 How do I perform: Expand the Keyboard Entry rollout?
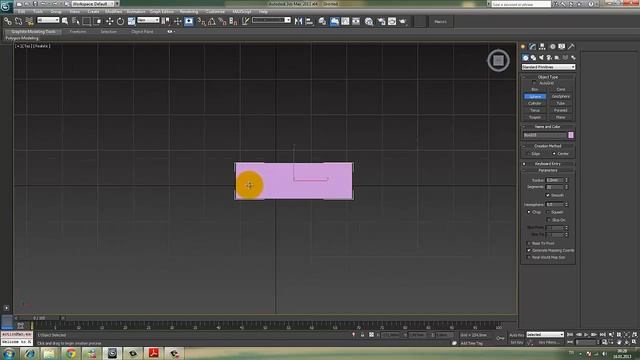pos(548,164)
